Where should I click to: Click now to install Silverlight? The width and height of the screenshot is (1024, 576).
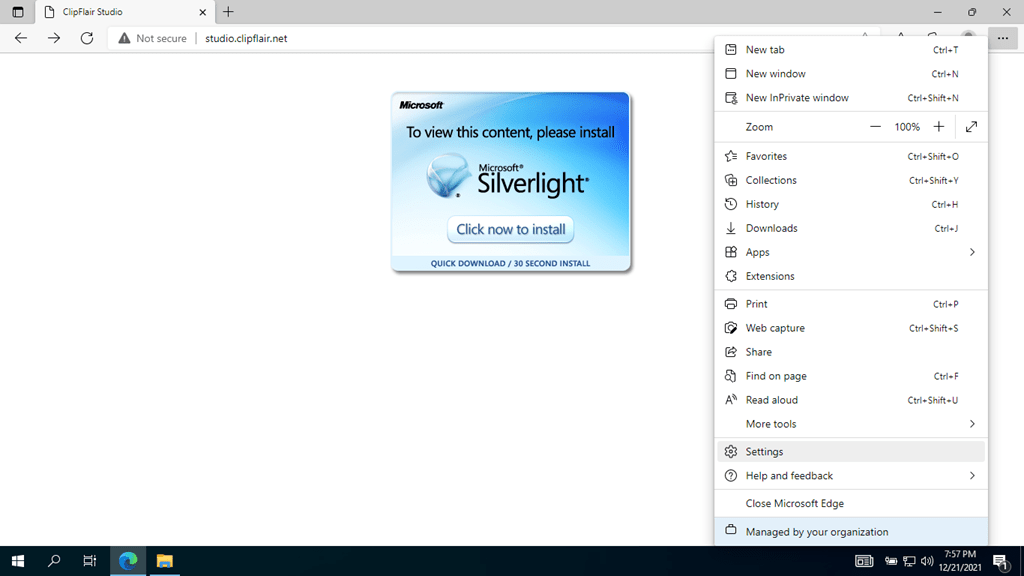coord(510,229)
